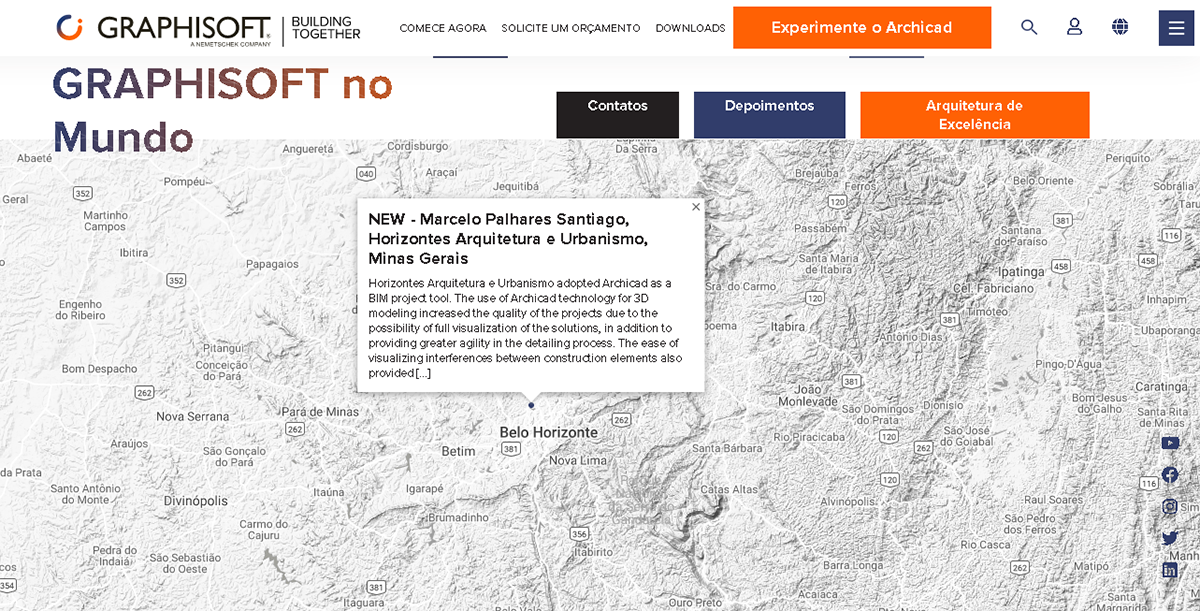This screenshot has width=1200, height=611.
Task: Open the Facebook social icon
Action: [x=1170, y=475]
